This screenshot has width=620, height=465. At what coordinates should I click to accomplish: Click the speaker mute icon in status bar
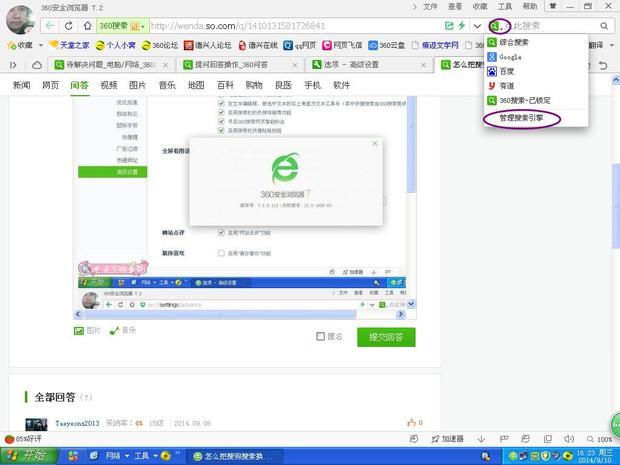569,439
